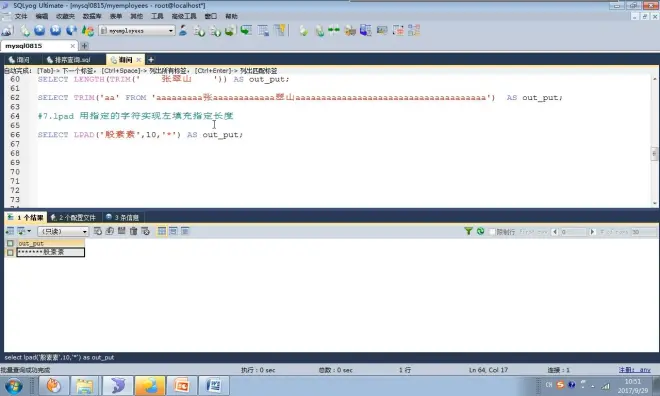Image resolution: width=660 pixels, height=396 pixels.
Task: Select the 1 个结果 result tab
Action: pyautogui.click(x=25, y=218)
